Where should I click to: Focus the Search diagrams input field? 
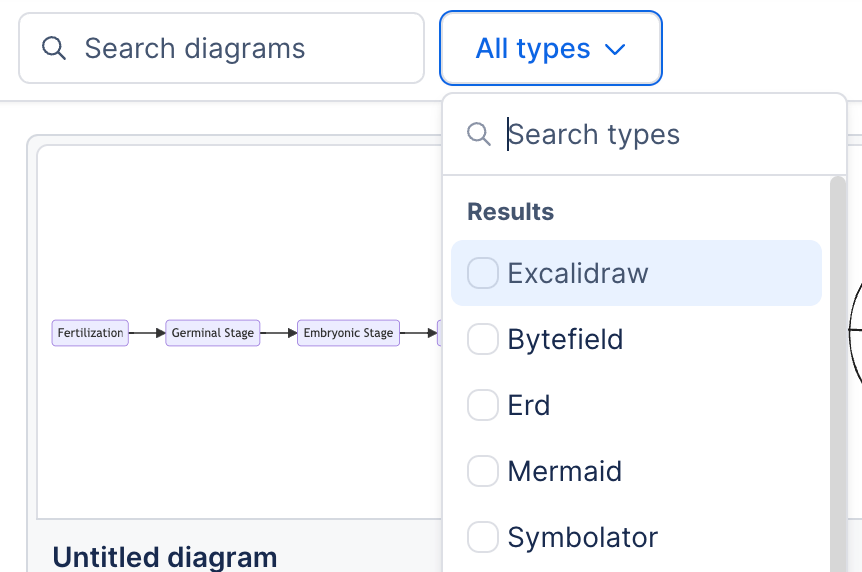click(240, 48)
